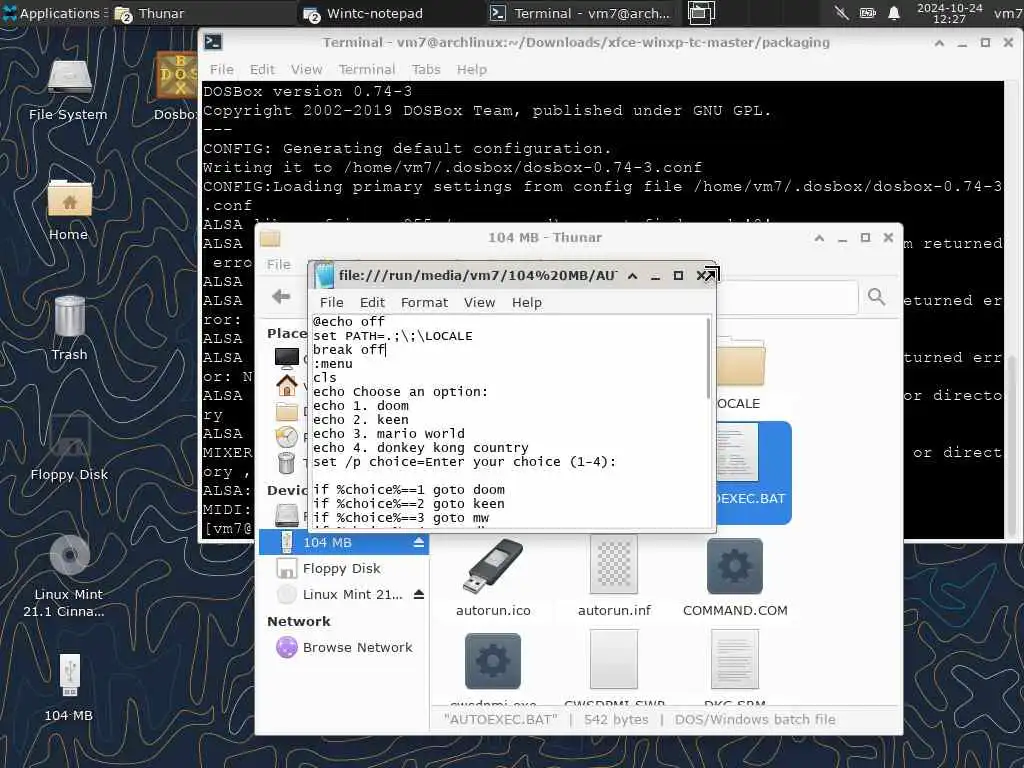Viewport: 1024px width, 768px height.
Task: Open the Linux Mint 21.1 desktop disc icon
Action: 69,576
